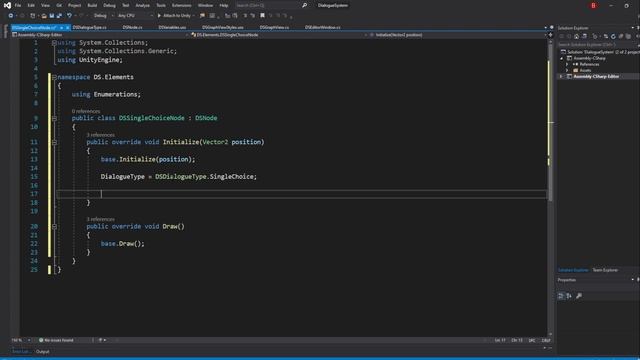Collapse the Assembly-CSharp project node
The height and width of the screenshot is (360, 640).
(561, 58)
